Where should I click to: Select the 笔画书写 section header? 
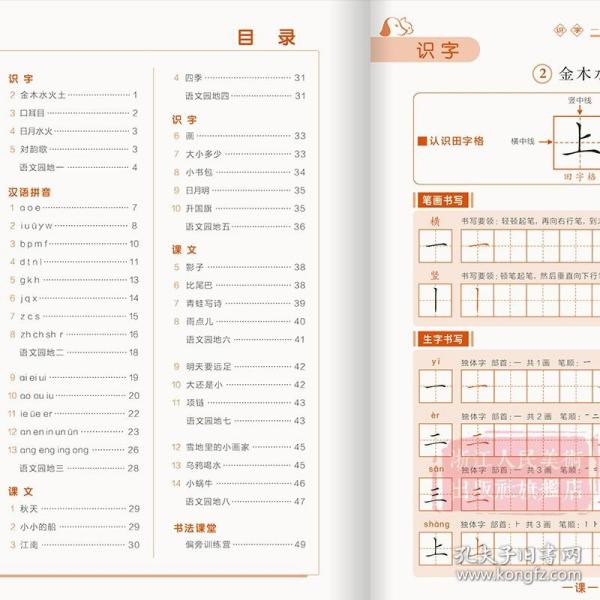tap(441, 201)
